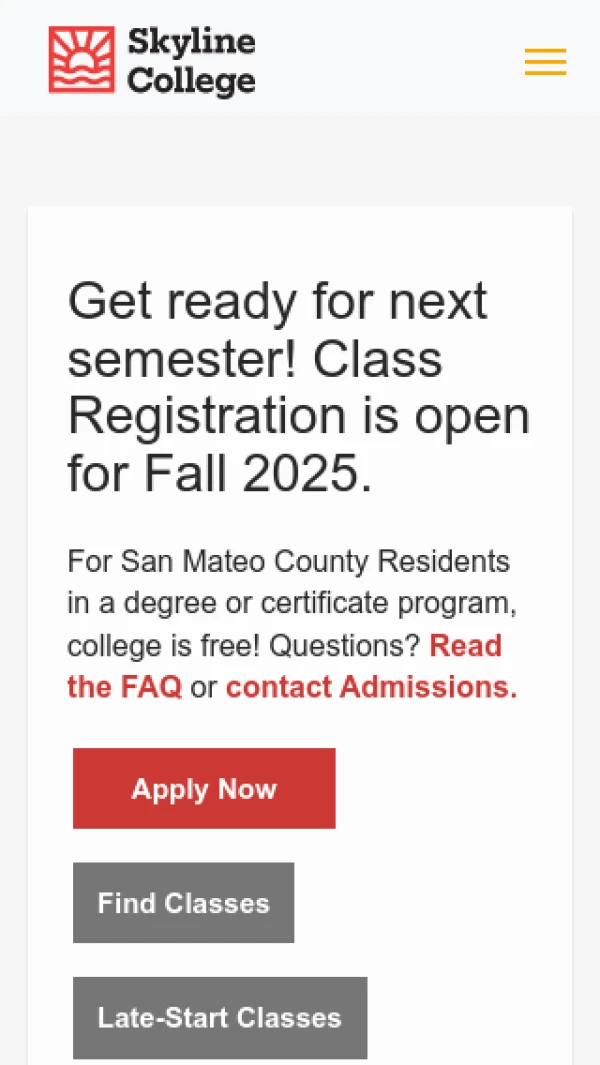Select the Late-Start Classes button
This screenshot has height=1065, width=600.
point(220,1017)
